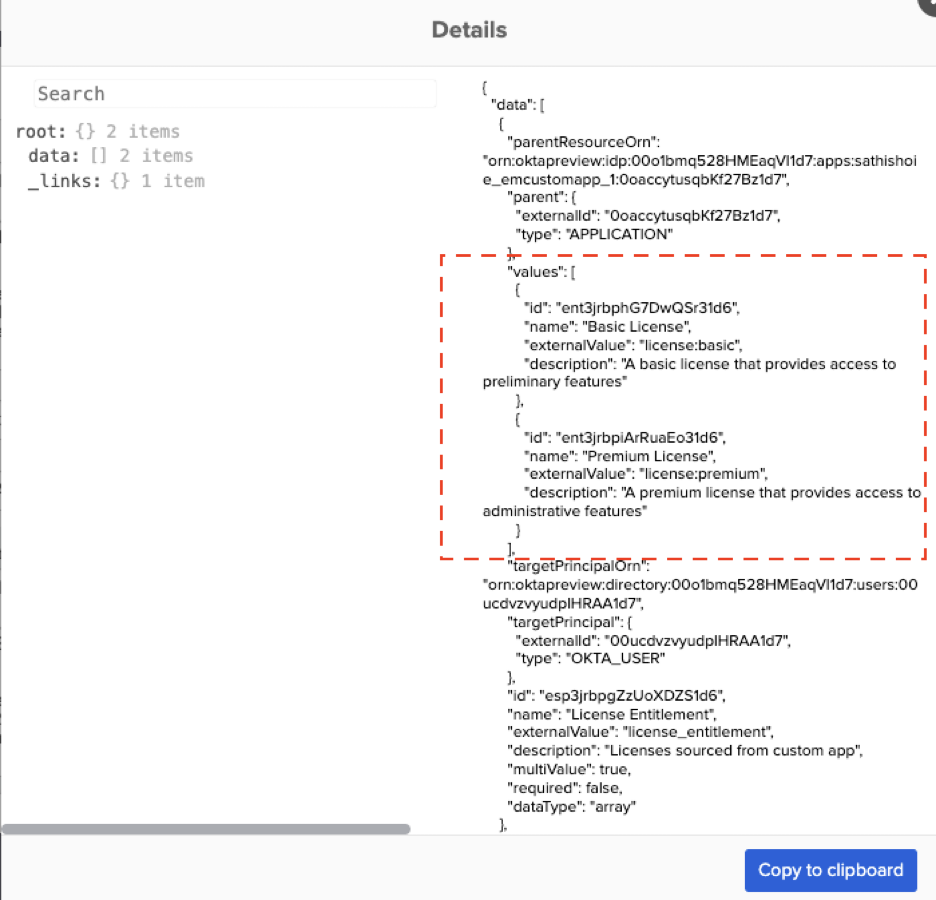Click inside the Search field
Image resolution: width=936 pixels, height=900 pixels.
(x=234, y=93)
